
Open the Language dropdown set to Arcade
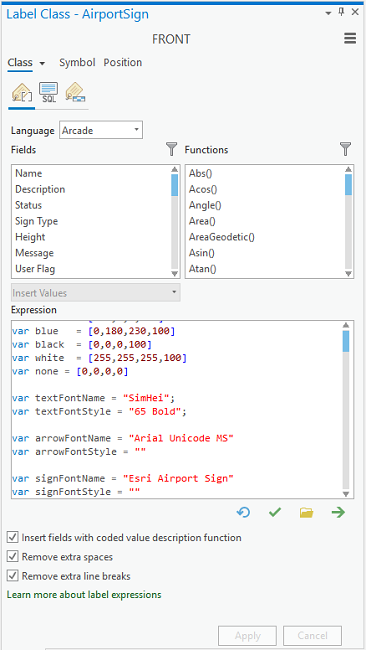pos(101,130)
